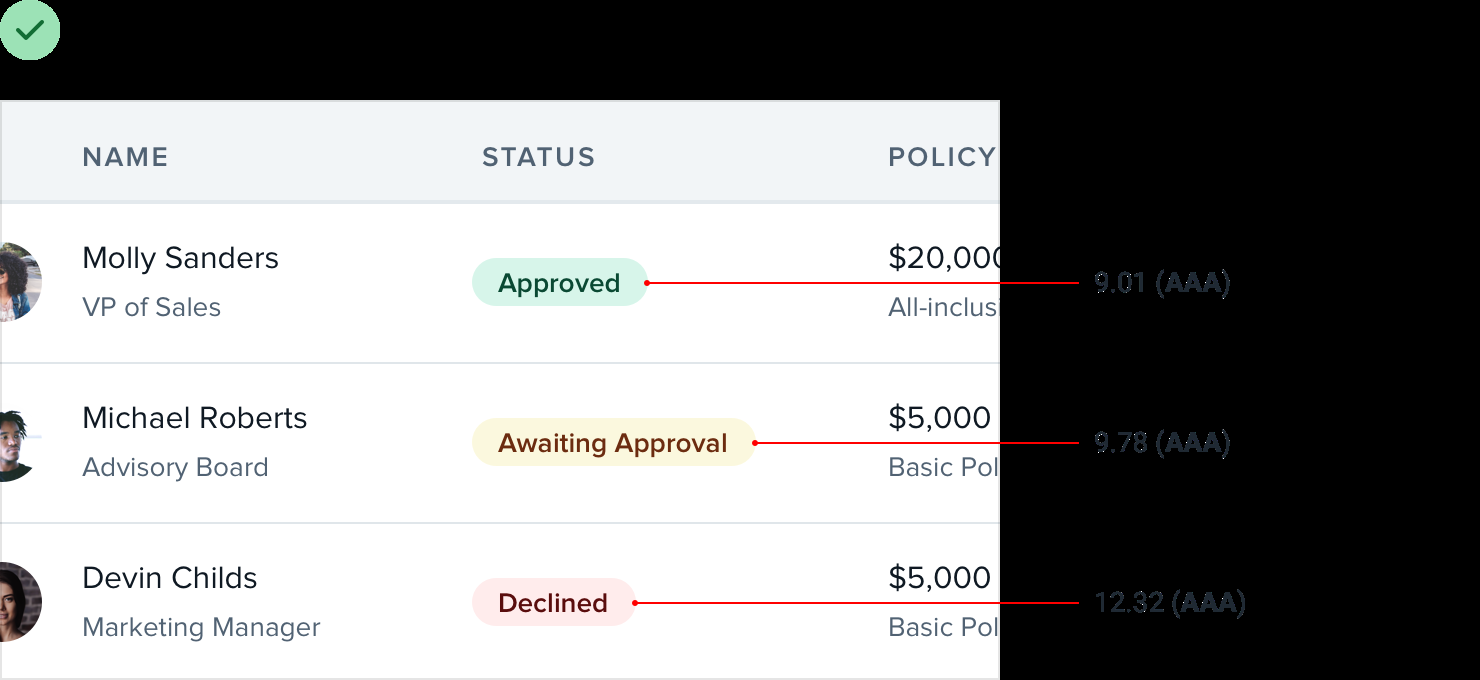Select the Devin Childs name
This screenshot has height=680, width=1480.
tap(169, 578)
